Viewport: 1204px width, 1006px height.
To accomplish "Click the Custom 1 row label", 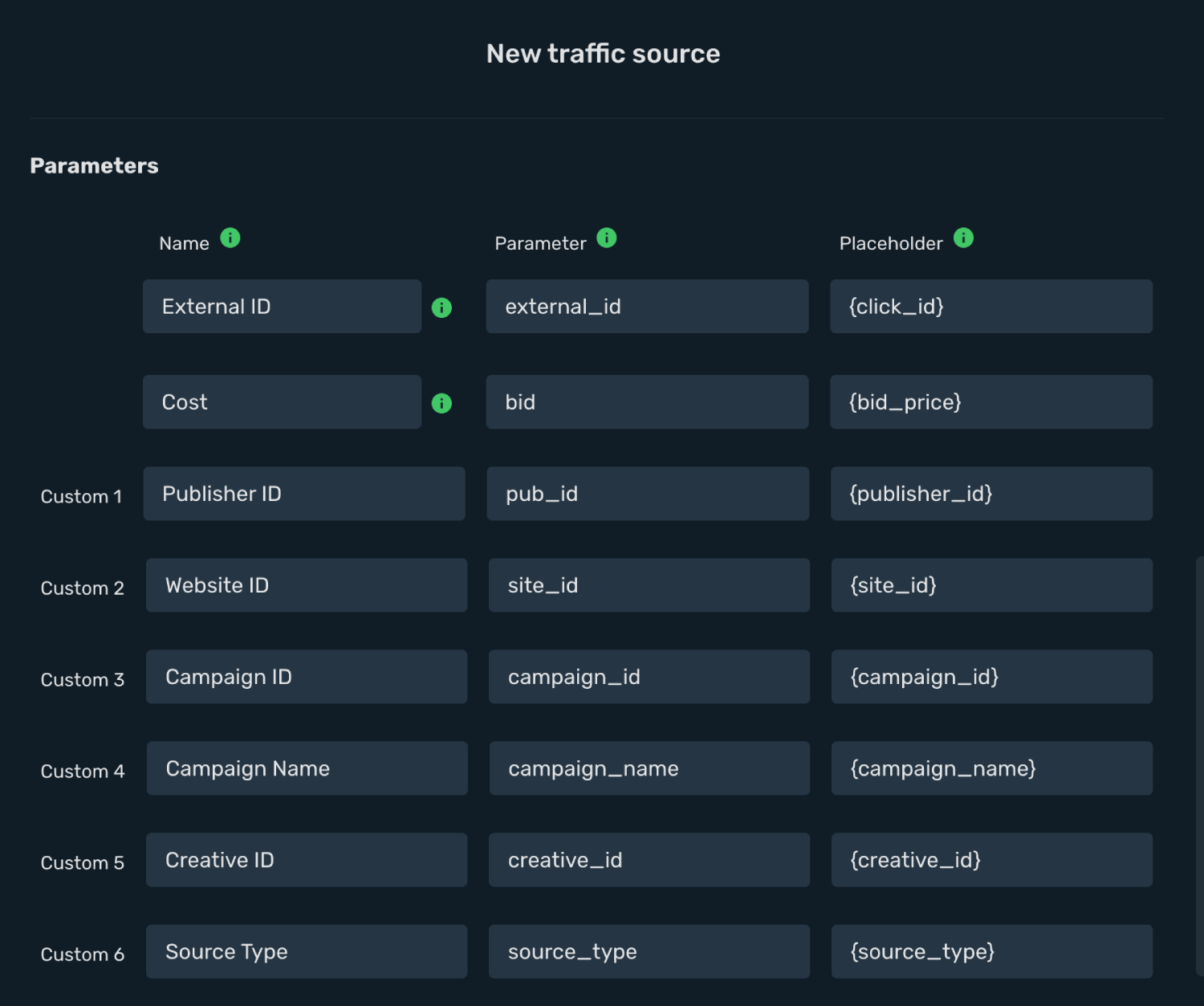I will [x=81, y=496].
